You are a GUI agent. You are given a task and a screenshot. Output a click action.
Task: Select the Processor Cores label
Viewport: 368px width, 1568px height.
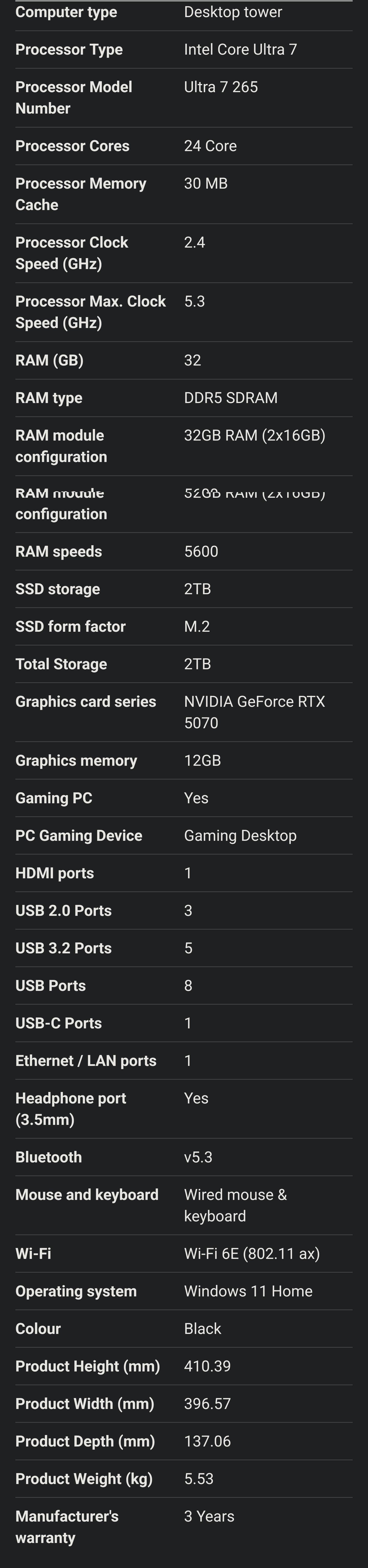click(72, 146)
